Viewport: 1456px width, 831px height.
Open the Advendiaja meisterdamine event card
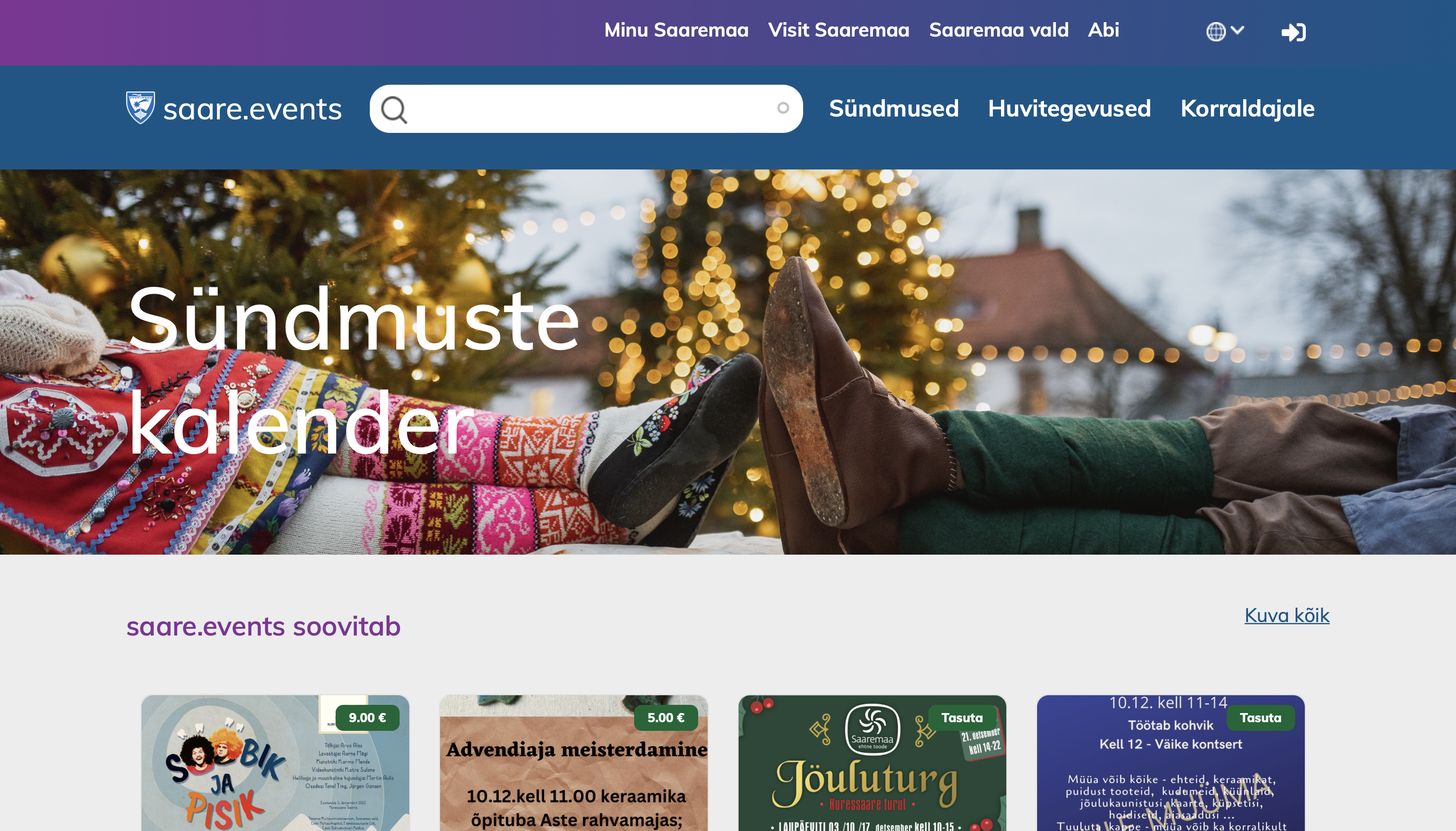(x=573, y=763)
